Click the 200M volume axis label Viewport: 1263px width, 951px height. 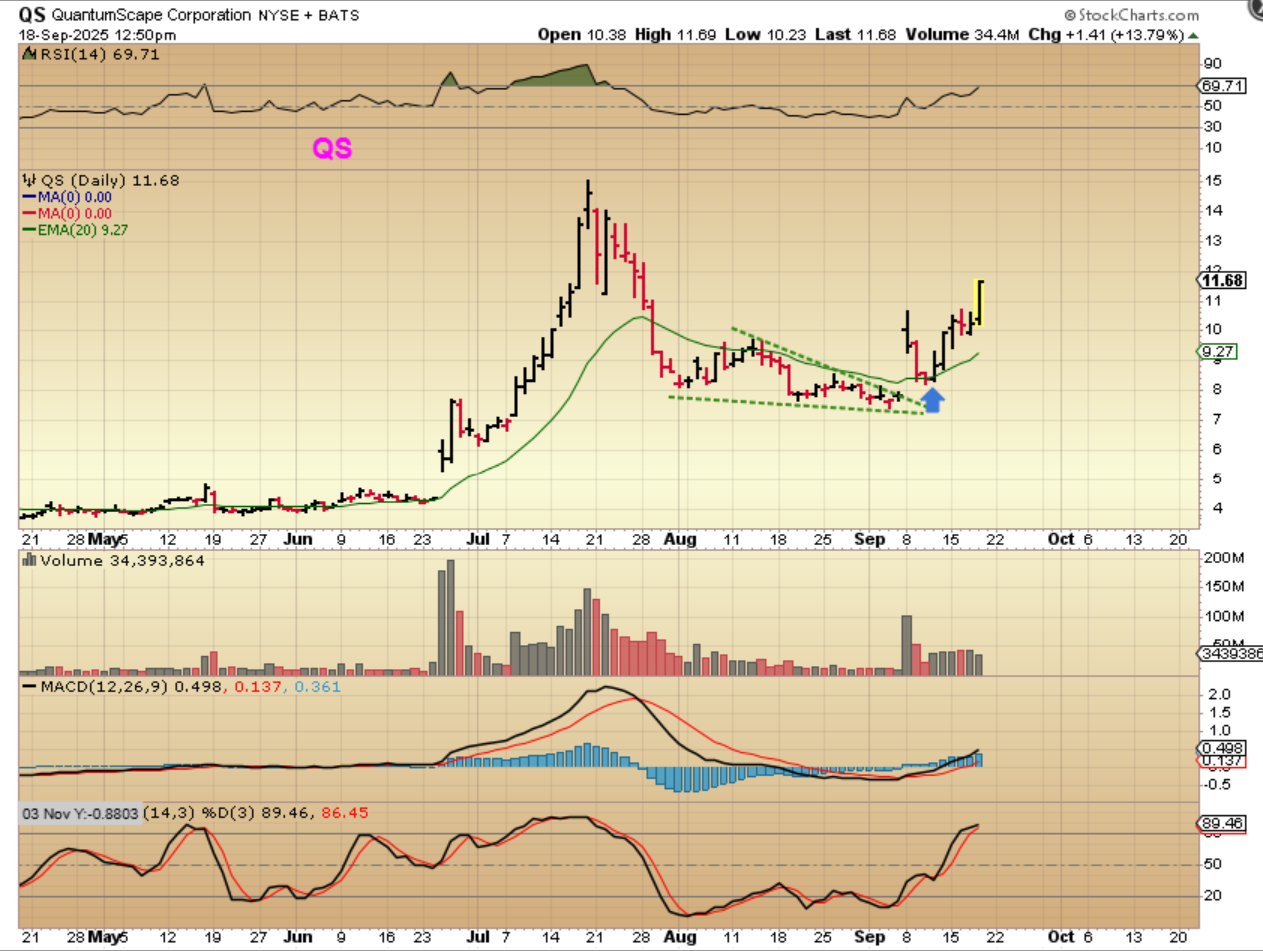[x=1224, y=557]
